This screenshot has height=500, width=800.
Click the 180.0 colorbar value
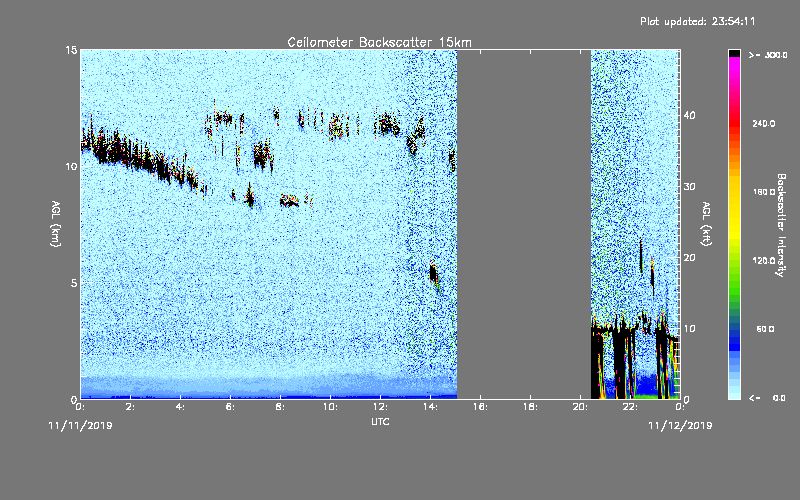tap(764, 192)
